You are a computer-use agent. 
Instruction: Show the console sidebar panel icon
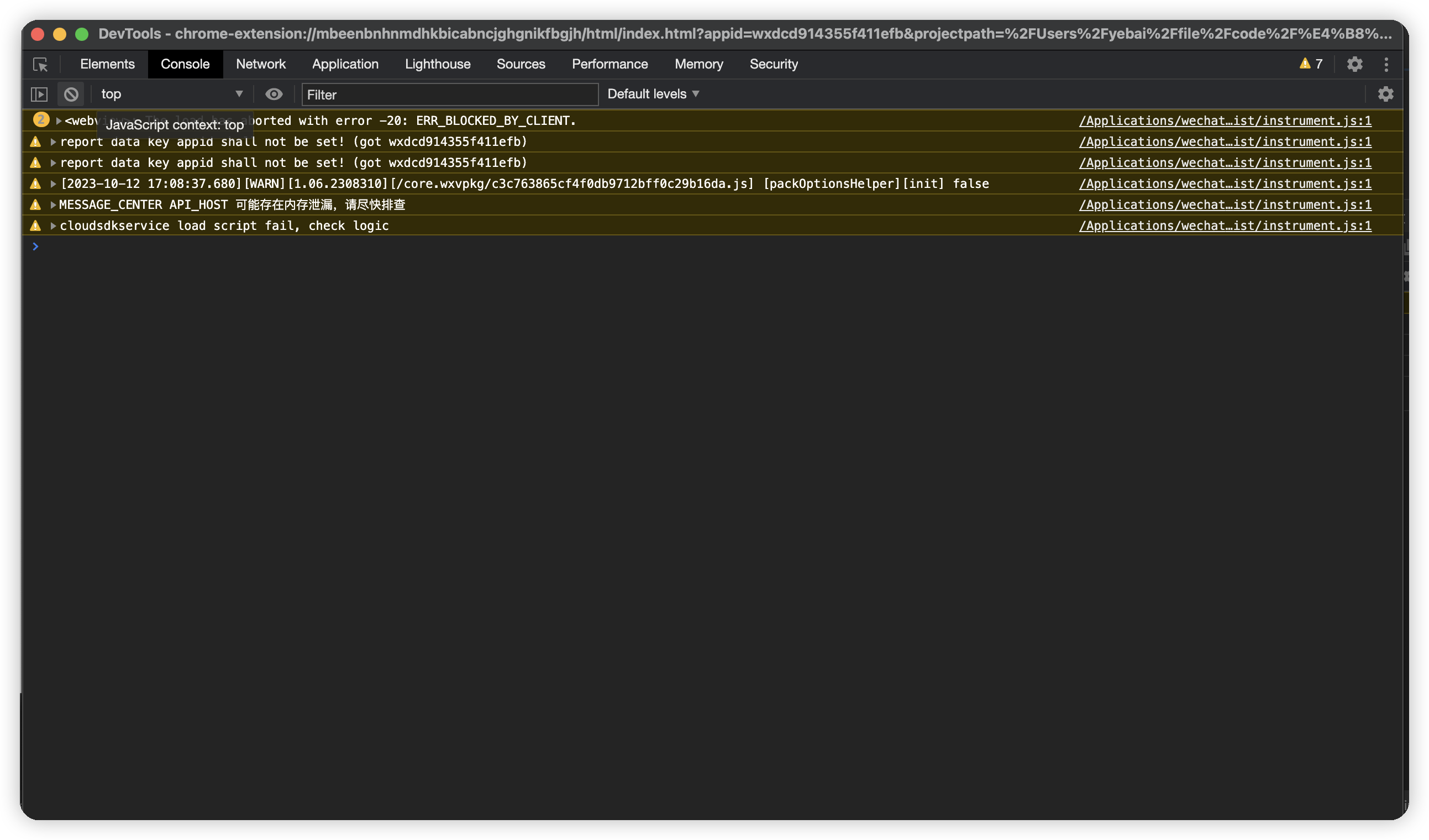(x=39, y=94)
